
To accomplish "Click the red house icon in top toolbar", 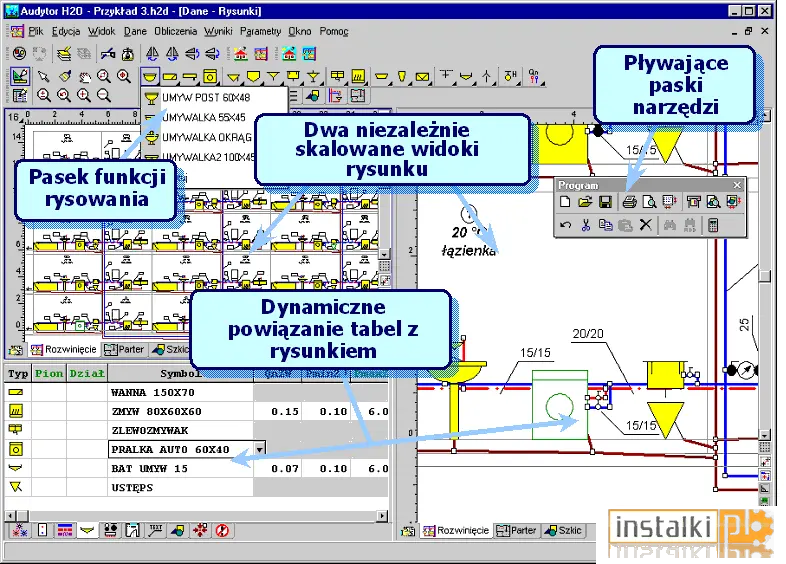I will pyautogui.click(x=241, y=54).
